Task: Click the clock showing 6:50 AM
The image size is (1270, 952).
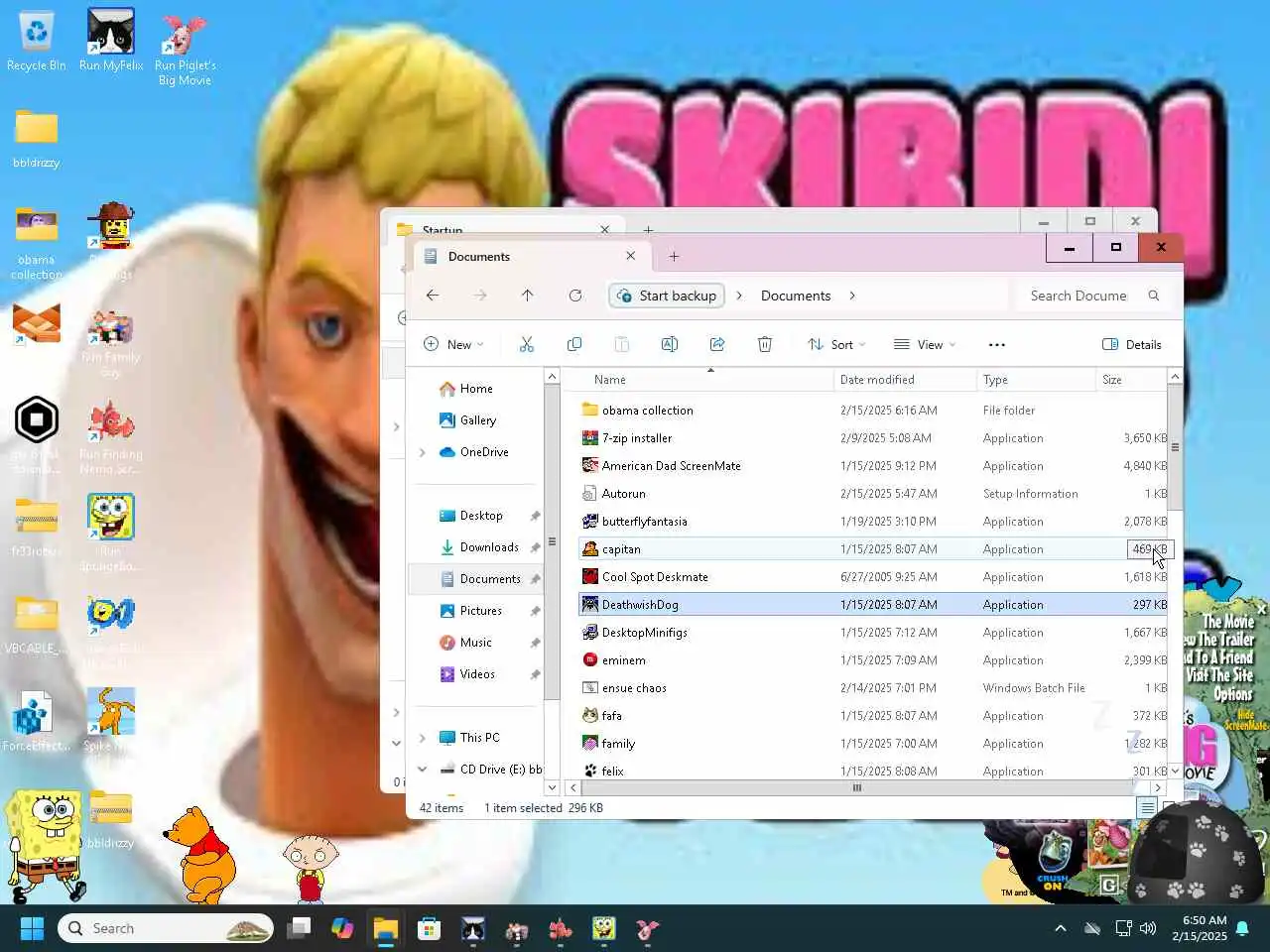Action: pyautogui.click(x=1204, y=920)
